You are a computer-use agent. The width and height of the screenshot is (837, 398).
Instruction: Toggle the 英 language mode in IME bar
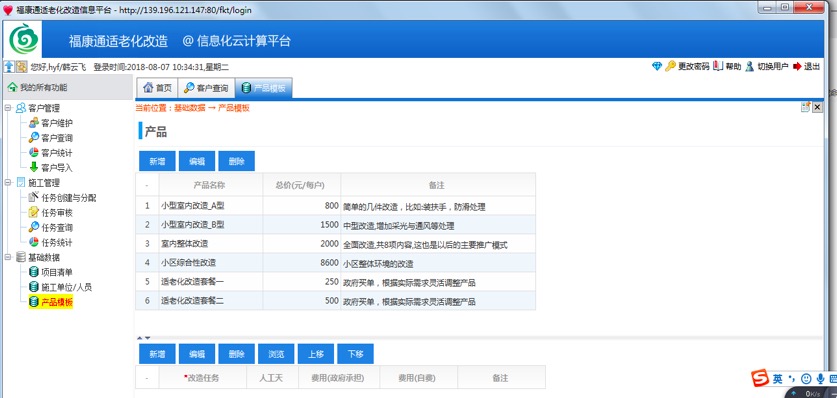coord(778,379)
